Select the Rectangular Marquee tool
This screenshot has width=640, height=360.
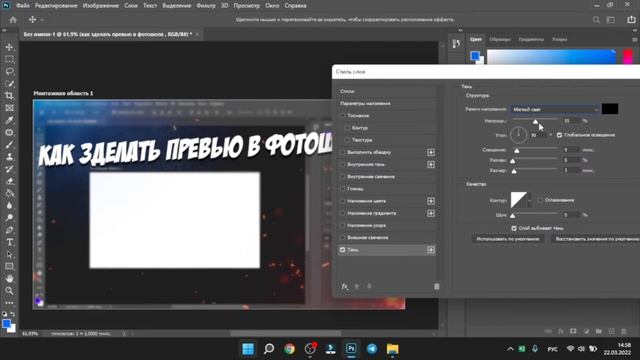coord(9,60)
